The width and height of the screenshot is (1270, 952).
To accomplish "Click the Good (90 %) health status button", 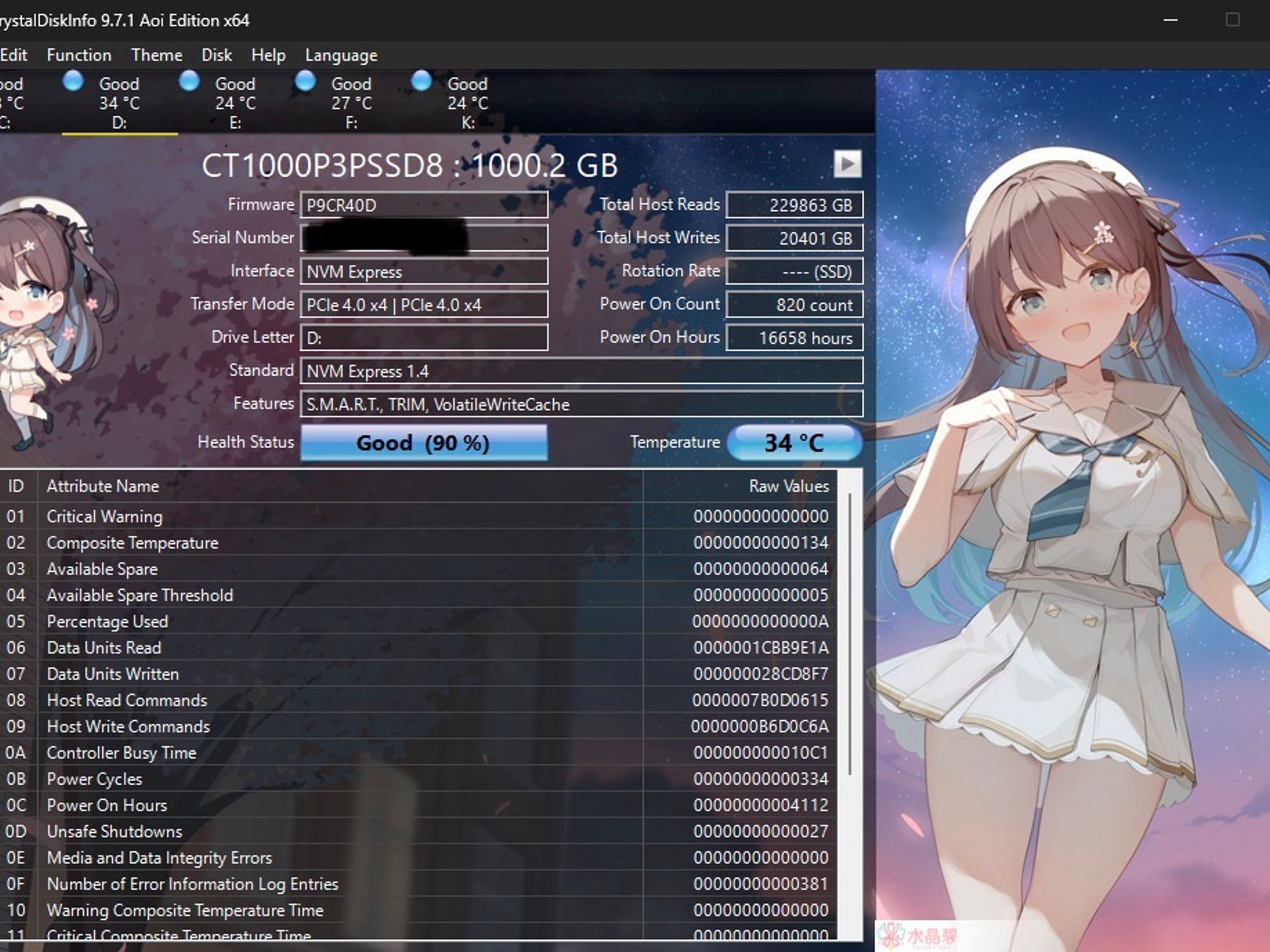I will pos(424,443).
